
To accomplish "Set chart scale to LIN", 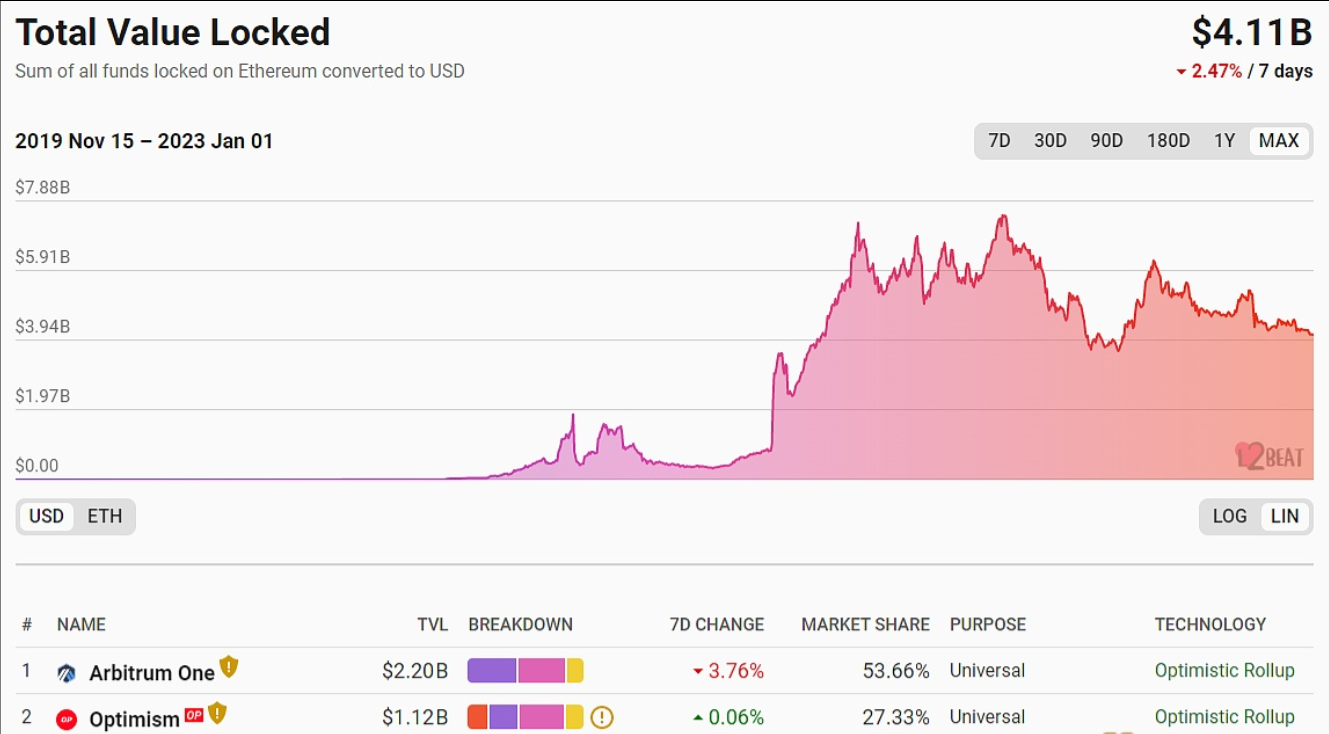I will click(1284, 516).
